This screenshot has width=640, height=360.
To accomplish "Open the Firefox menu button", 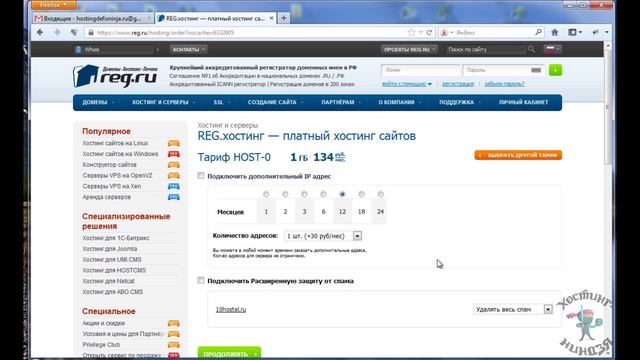I will pyautogui.click(x=53, y=5).
